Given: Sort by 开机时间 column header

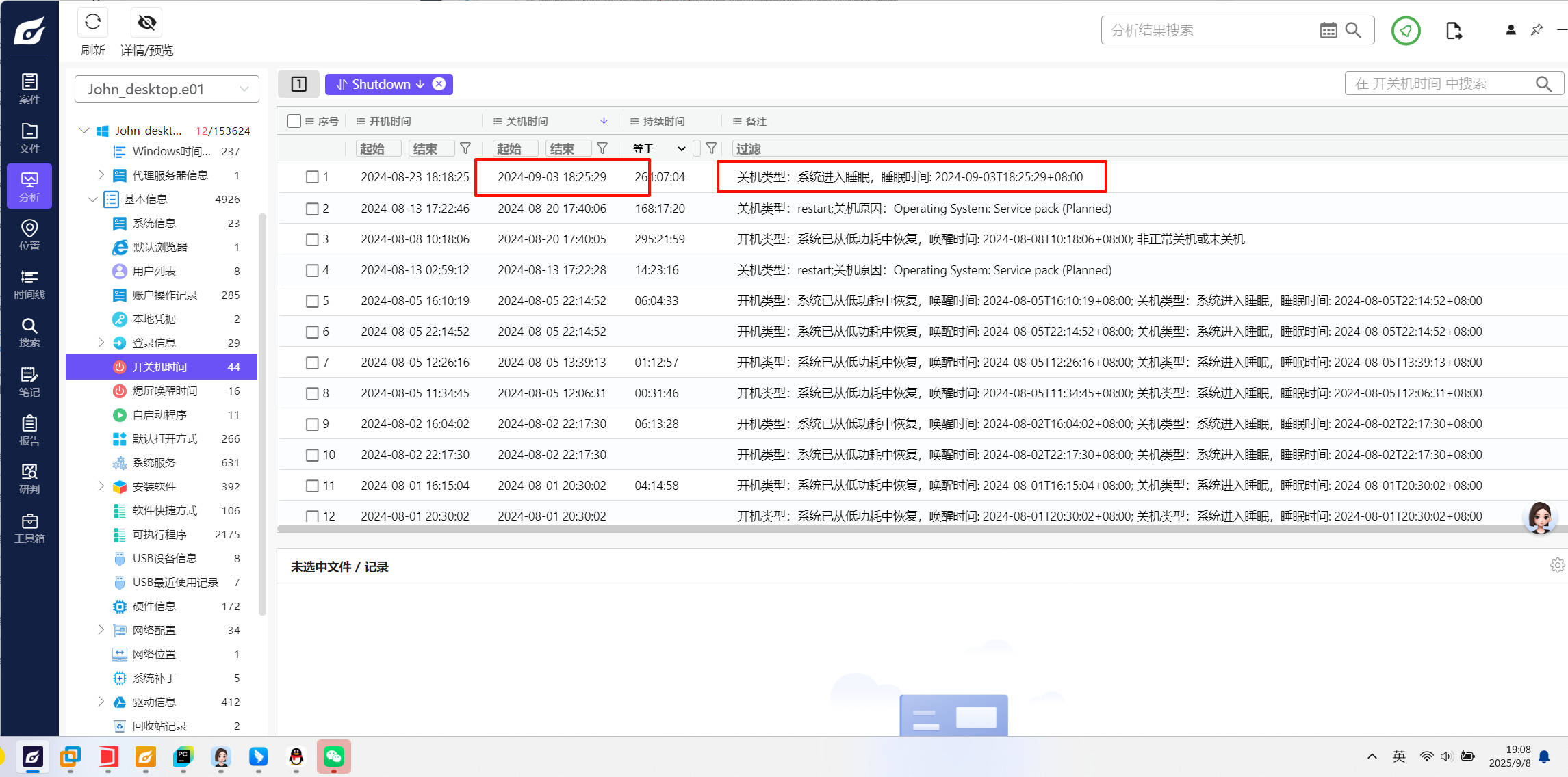Looking at the screenshot, I should coord(390,121).
